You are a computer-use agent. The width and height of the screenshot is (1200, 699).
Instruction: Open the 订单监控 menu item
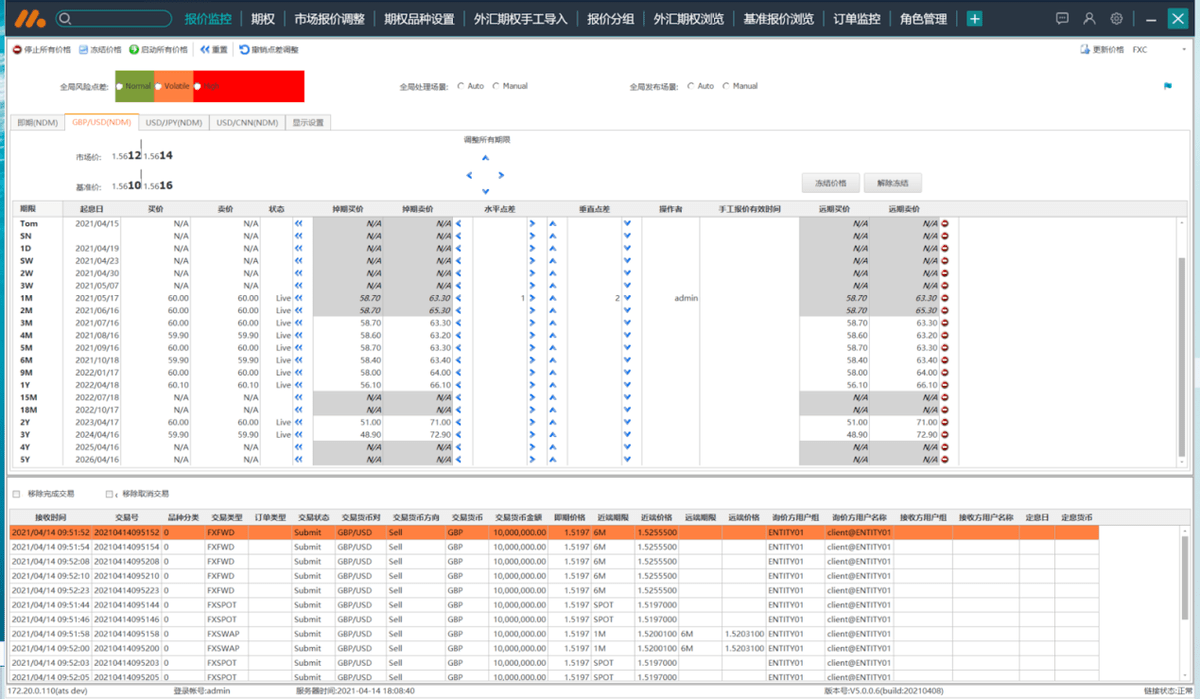tap(856, 19)
